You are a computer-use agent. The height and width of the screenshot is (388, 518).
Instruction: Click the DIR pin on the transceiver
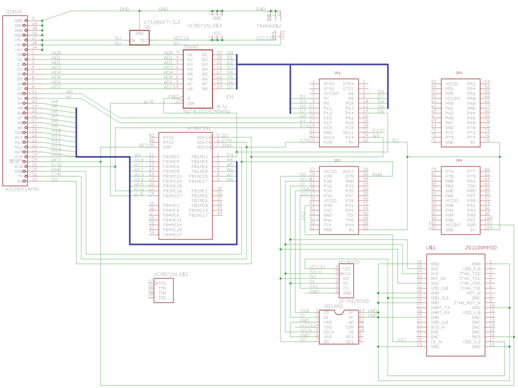[x=191, y=103]
